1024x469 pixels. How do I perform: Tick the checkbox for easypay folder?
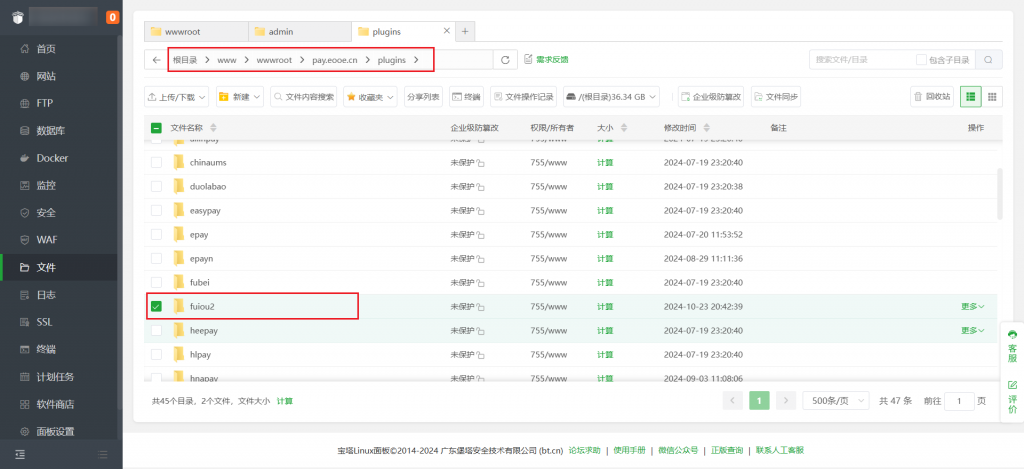point(156,211)
